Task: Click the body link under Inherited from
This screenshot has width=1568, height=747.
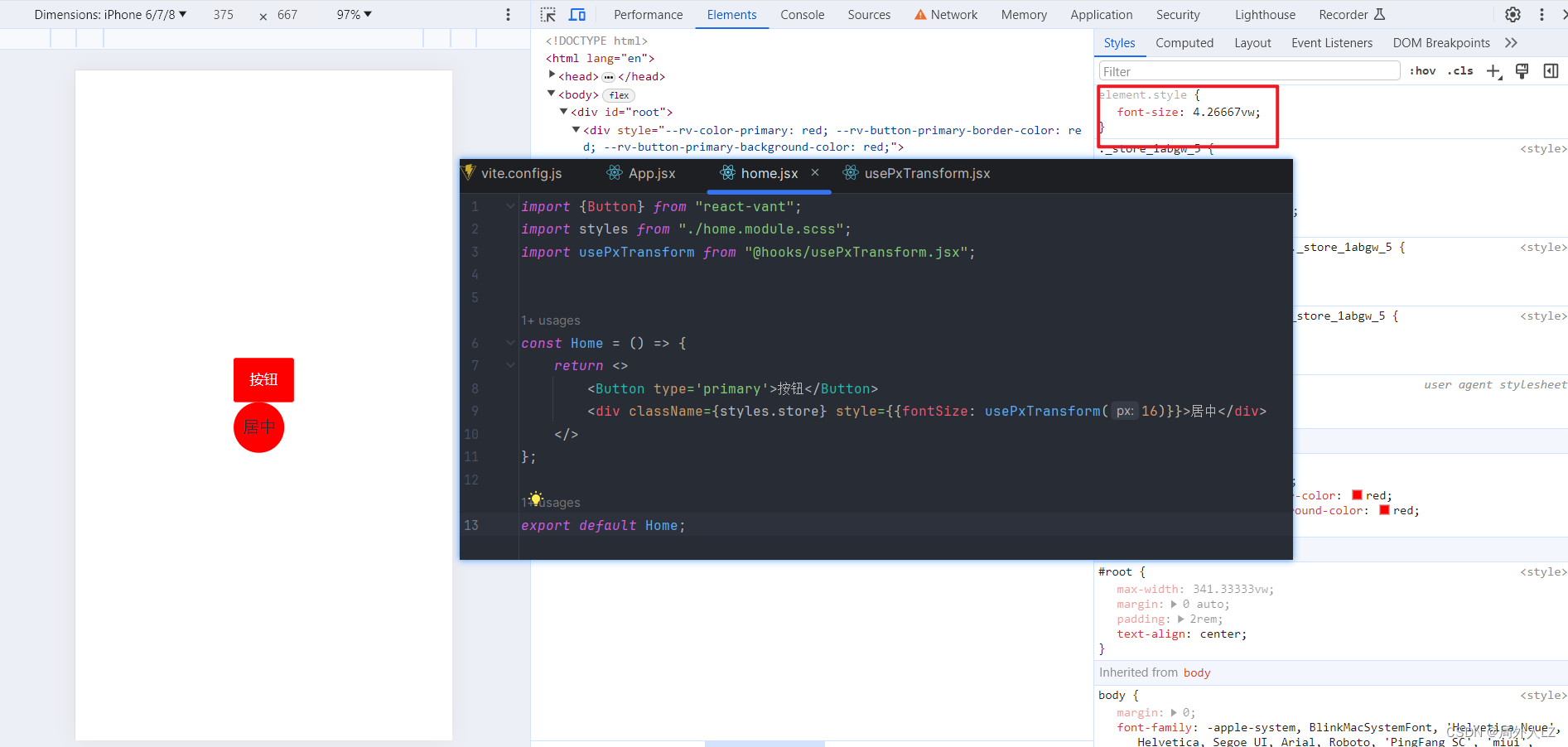Action: (x=1196, y=672)
